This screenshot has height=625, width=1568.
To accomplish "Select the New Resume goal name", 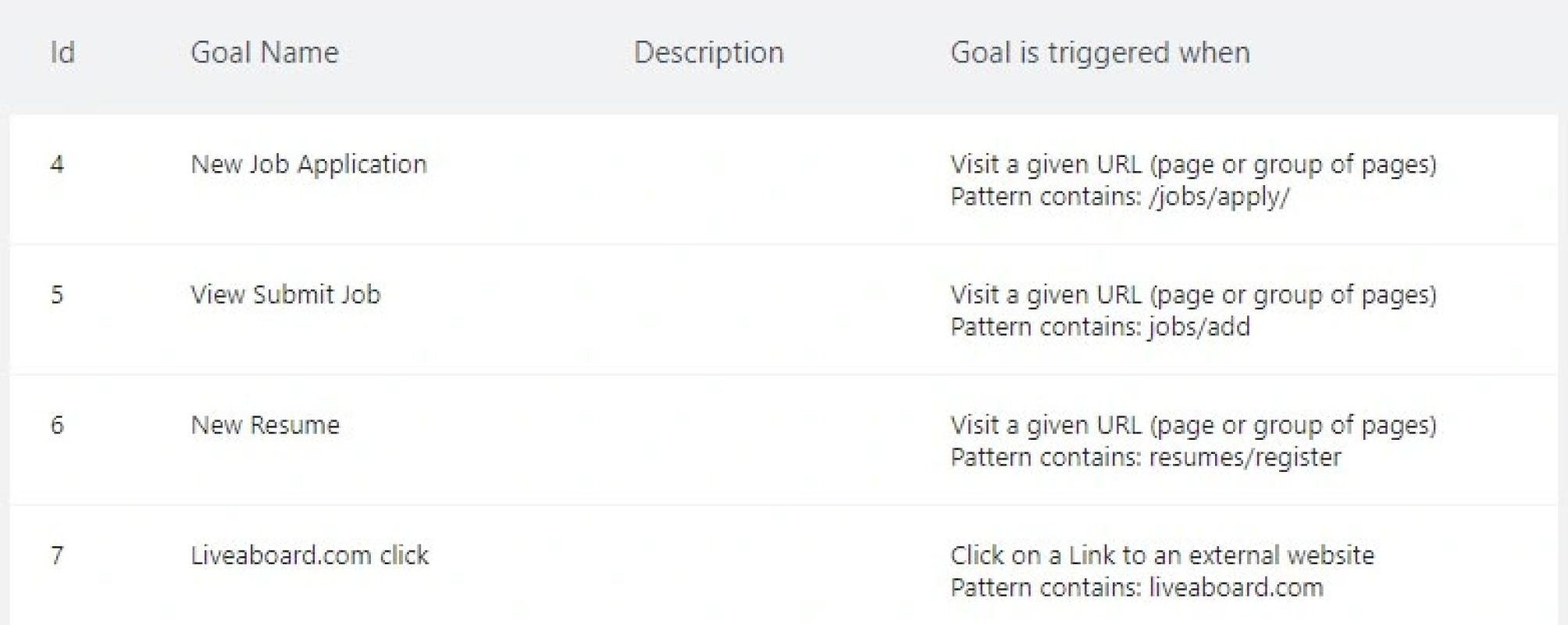I will click(265, 425).
